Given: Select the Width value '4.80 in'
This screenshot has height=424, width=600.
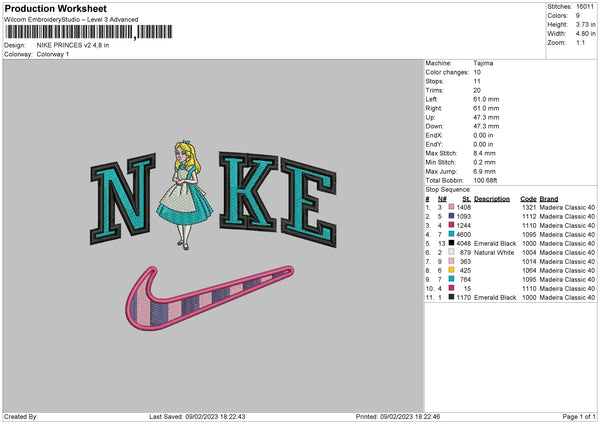Looking at the screenshot, I should tap(585, 34).
